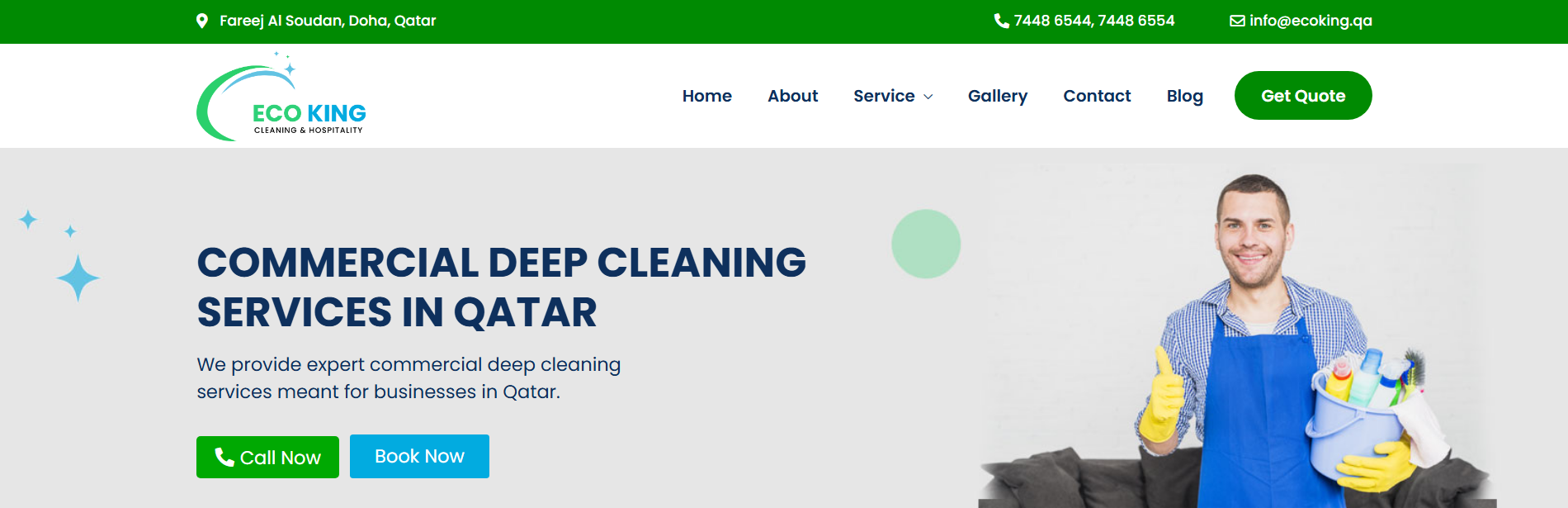Click the Get Quote button

coord(1303,96)
